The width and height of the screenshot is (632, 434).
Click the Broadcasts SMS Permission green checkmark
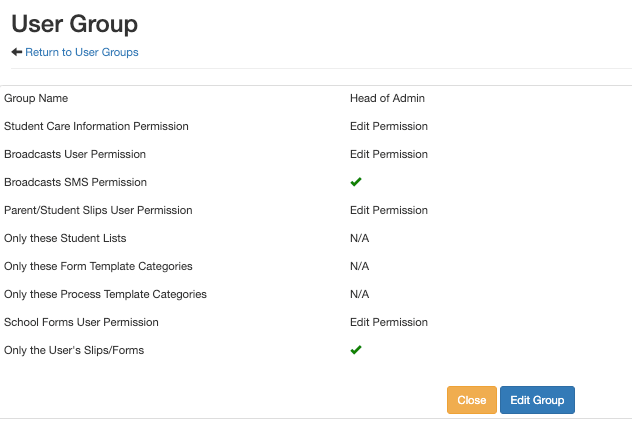coord(356,182)
